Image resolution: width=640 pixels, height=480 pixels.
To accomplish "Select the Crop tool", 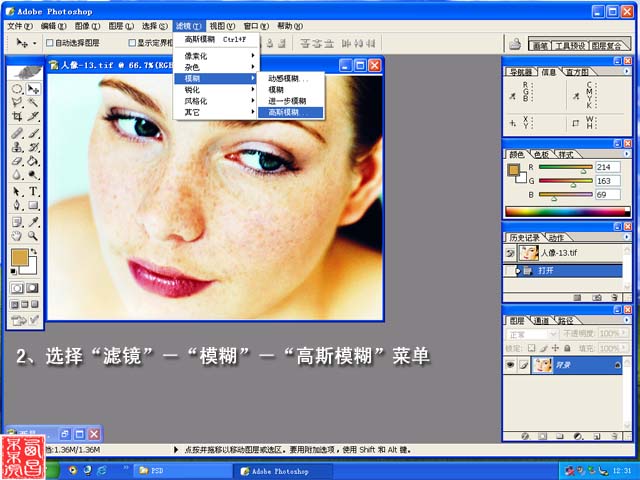I will click(x=17, y=116).
